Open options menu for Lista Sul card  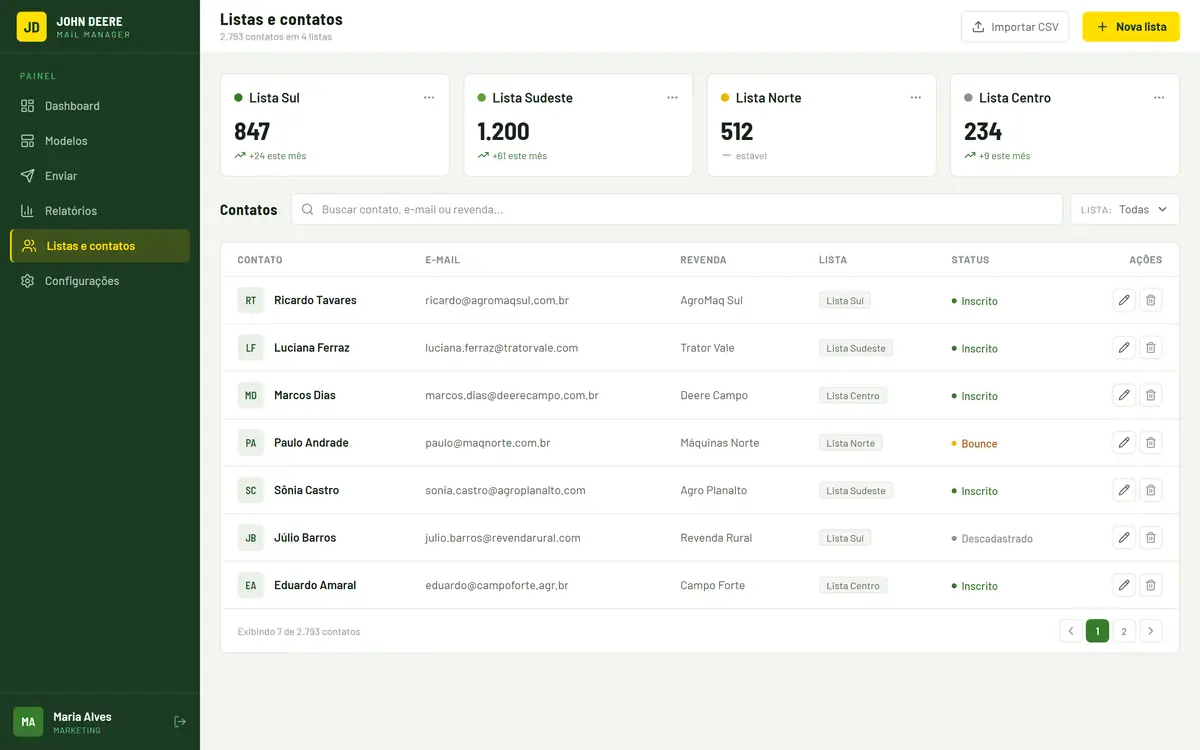pyautogui.click(x=429, y=98)
